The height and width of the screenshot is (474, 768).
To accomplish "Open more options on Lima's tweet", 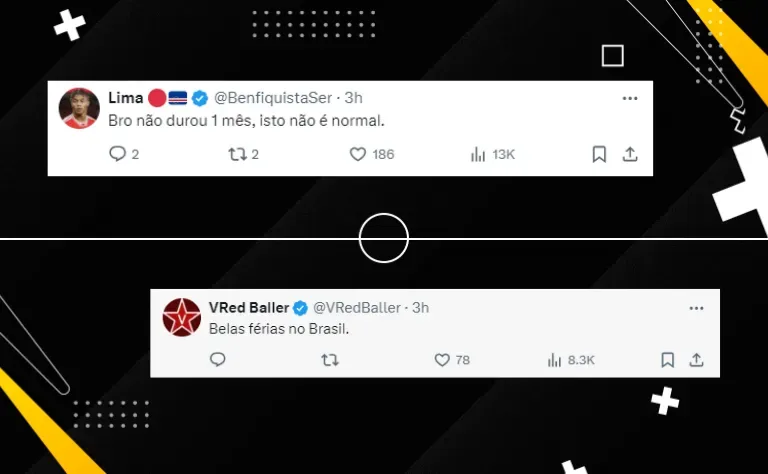I will 630,98.
